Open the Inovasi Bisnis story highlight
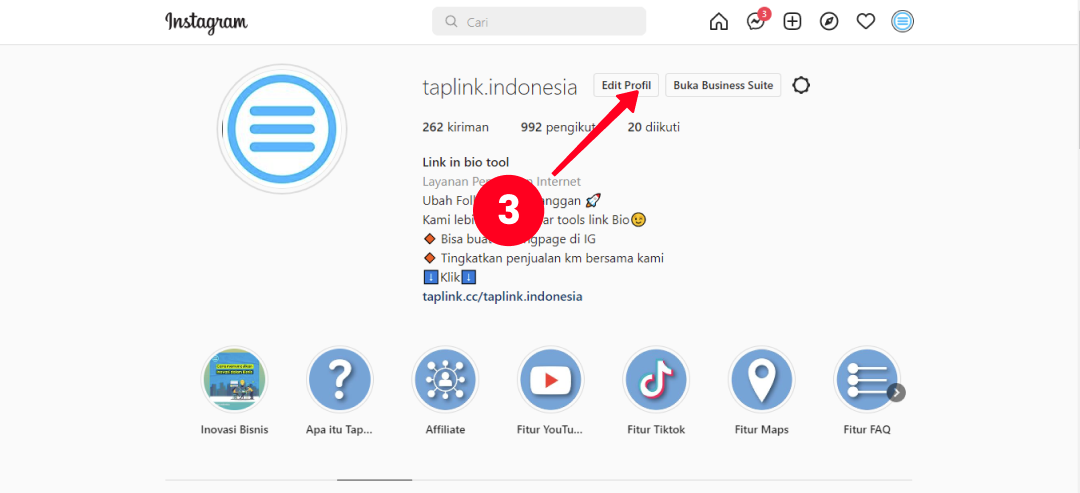This screenshot has width=1080, height=493. pyautogui.click(x=234, y=379)
